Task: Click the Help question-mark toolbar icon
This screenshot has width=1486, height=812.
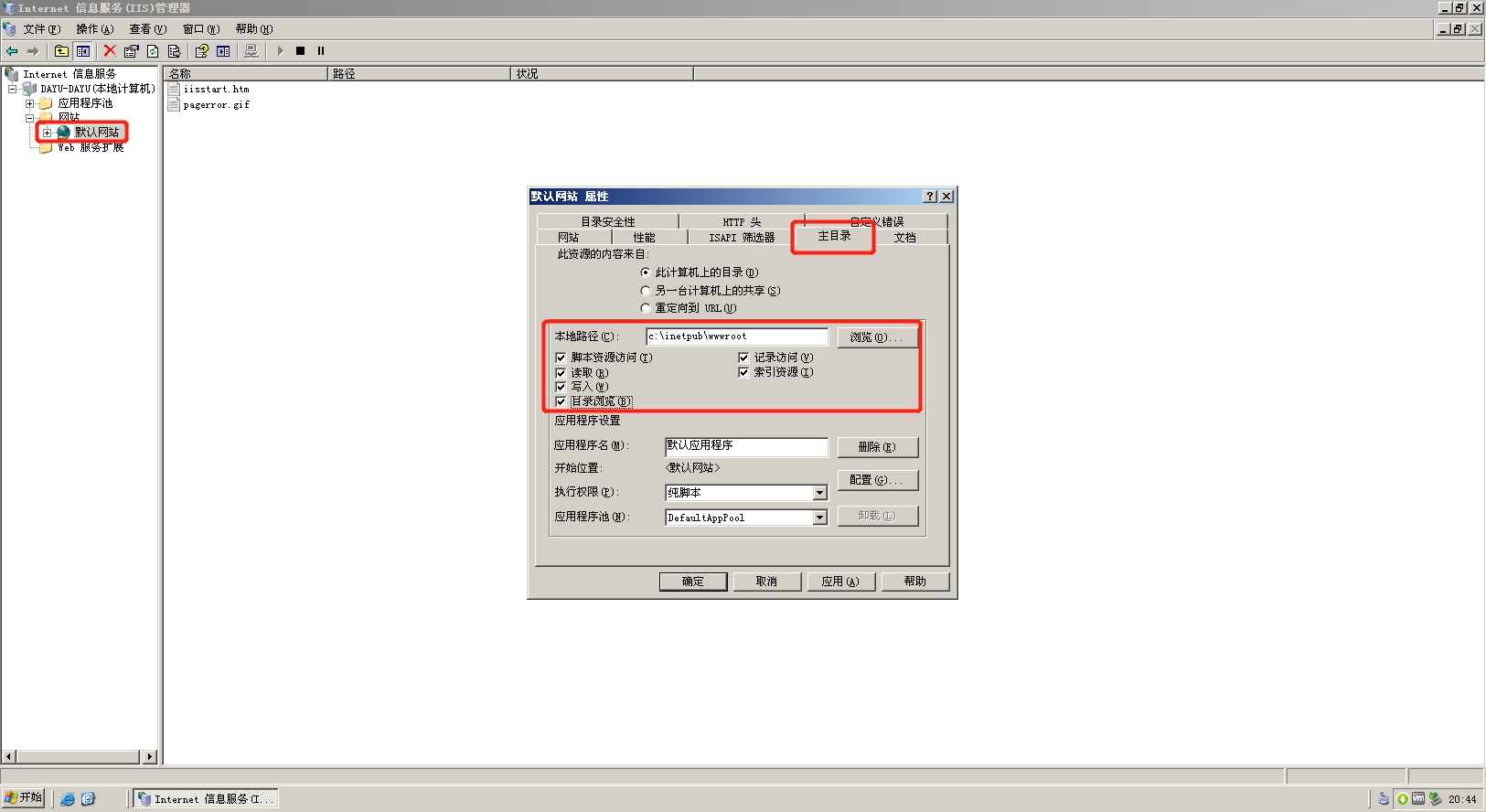Action: coord(202,51)
